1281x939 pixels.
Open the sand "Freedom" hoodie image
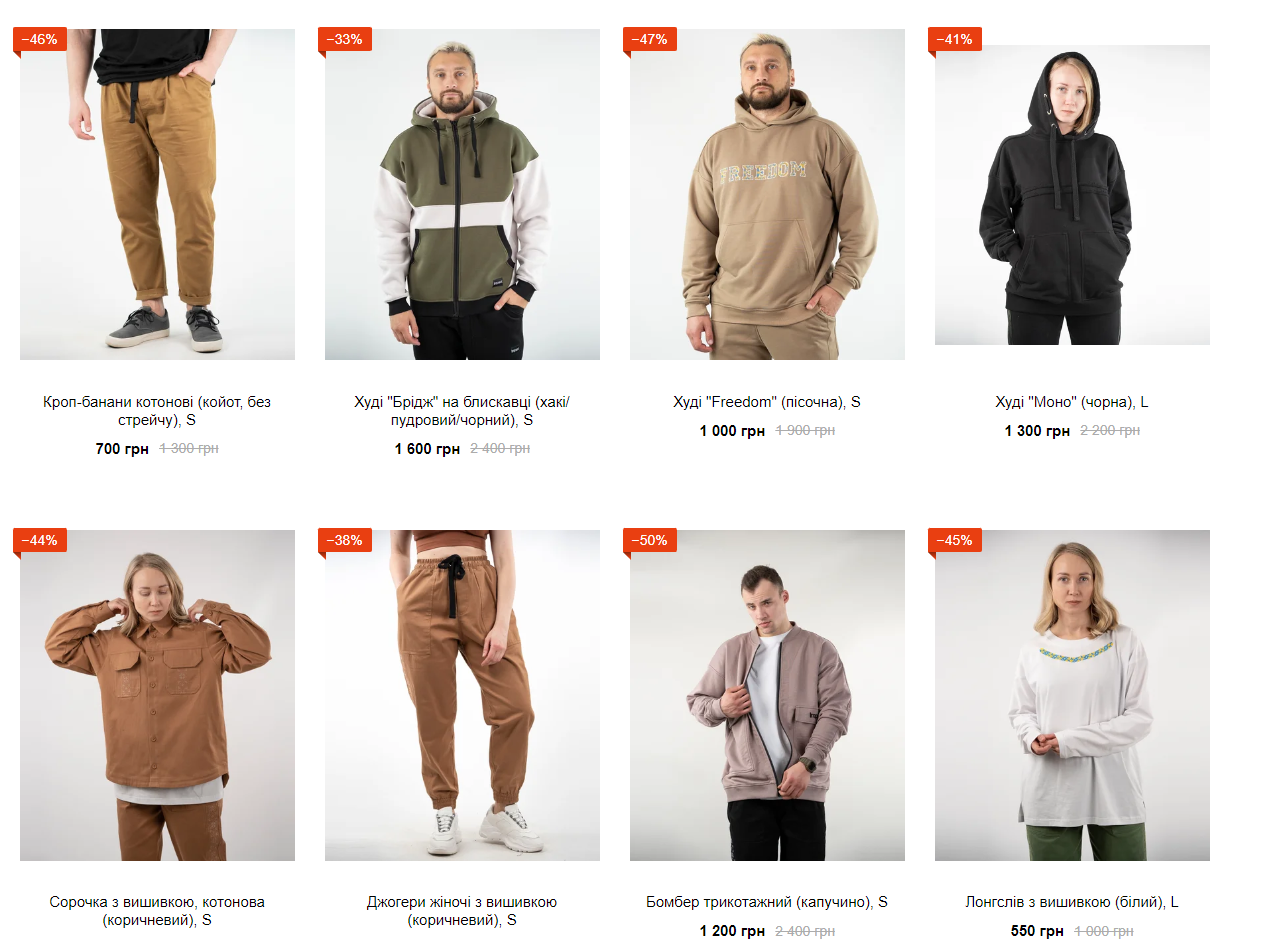[767, 194]
